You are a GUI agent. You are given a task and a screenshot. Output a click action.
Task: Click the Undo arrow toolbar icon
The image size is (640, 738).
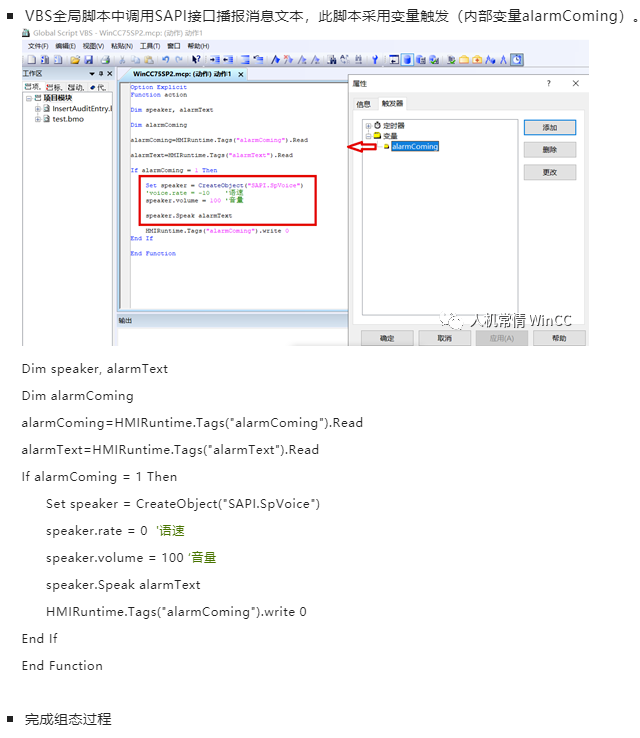(164, 60)
